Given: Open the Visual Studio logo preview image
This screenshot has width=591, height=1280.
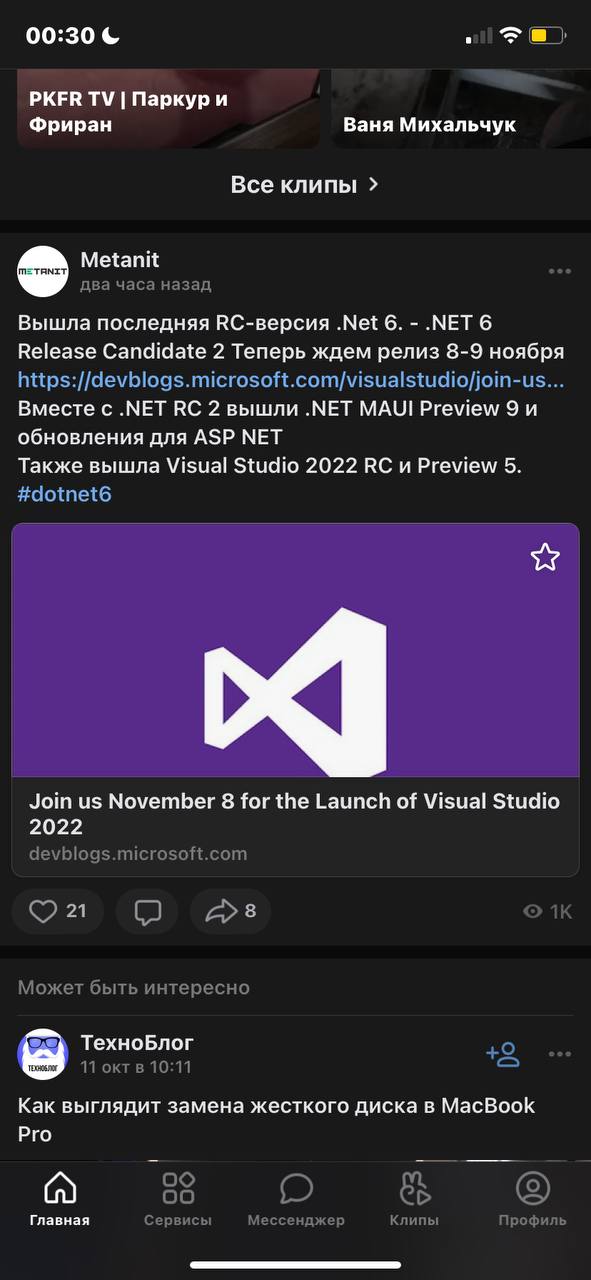Looking at the screenshot, I should (x=295, y=650).
